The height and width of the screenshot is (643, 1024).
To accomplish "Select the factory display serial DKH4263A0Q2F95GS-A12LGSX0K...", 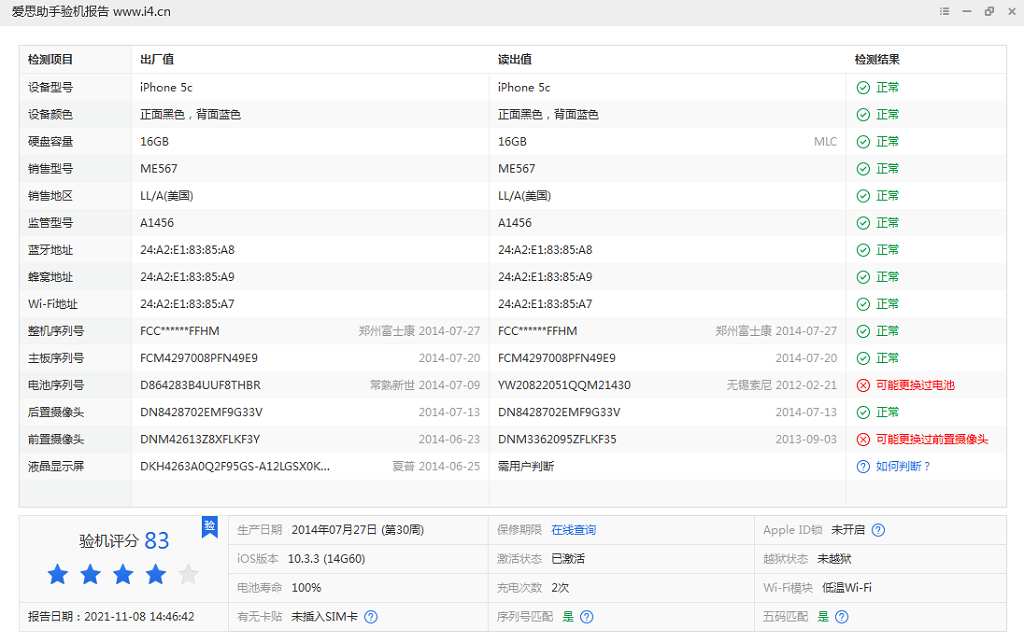I will tap(235, 466).
